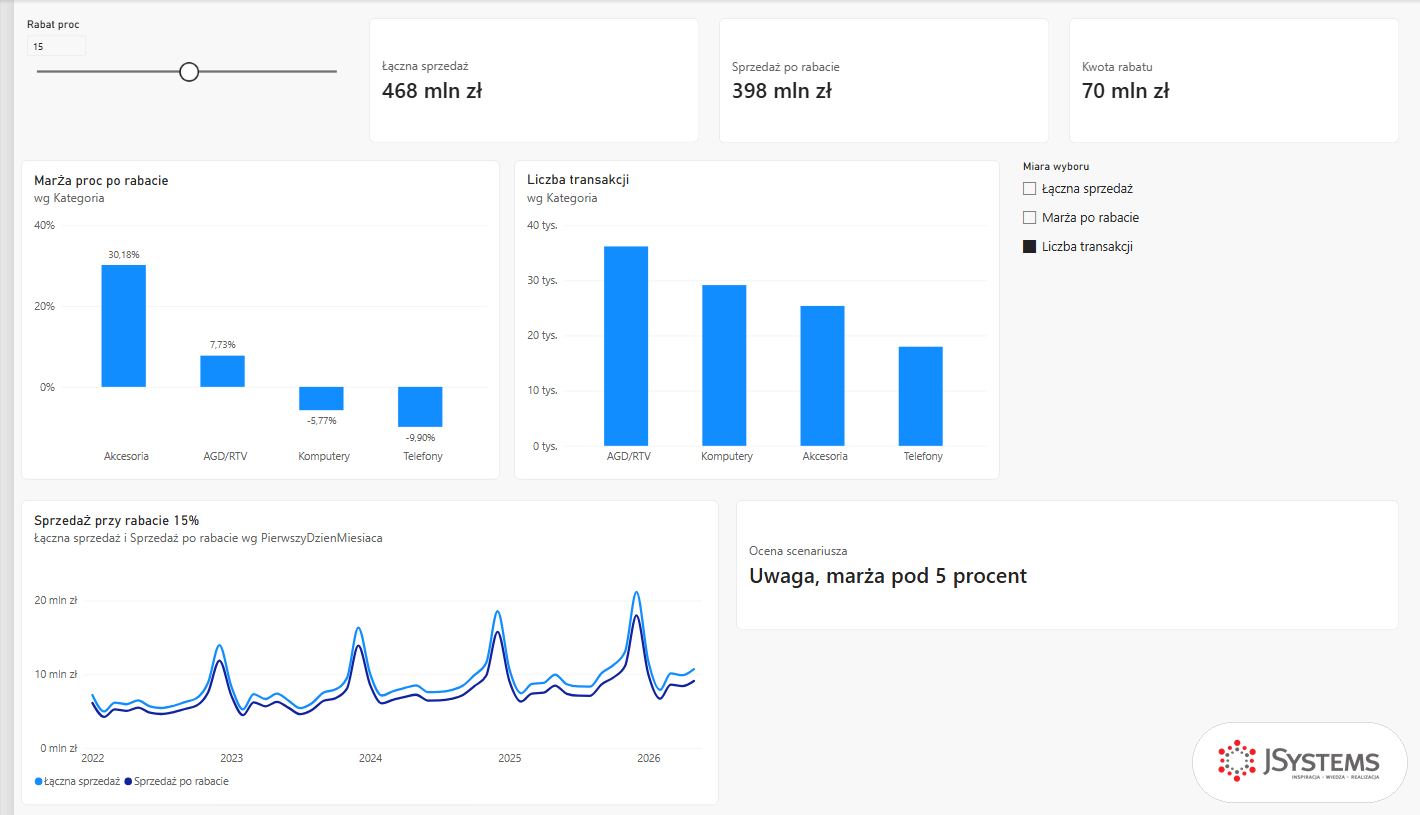This screenshot has height=815, width=1420.
Task: Click the 2024 x-axis label
Action: tap(371, 758)
